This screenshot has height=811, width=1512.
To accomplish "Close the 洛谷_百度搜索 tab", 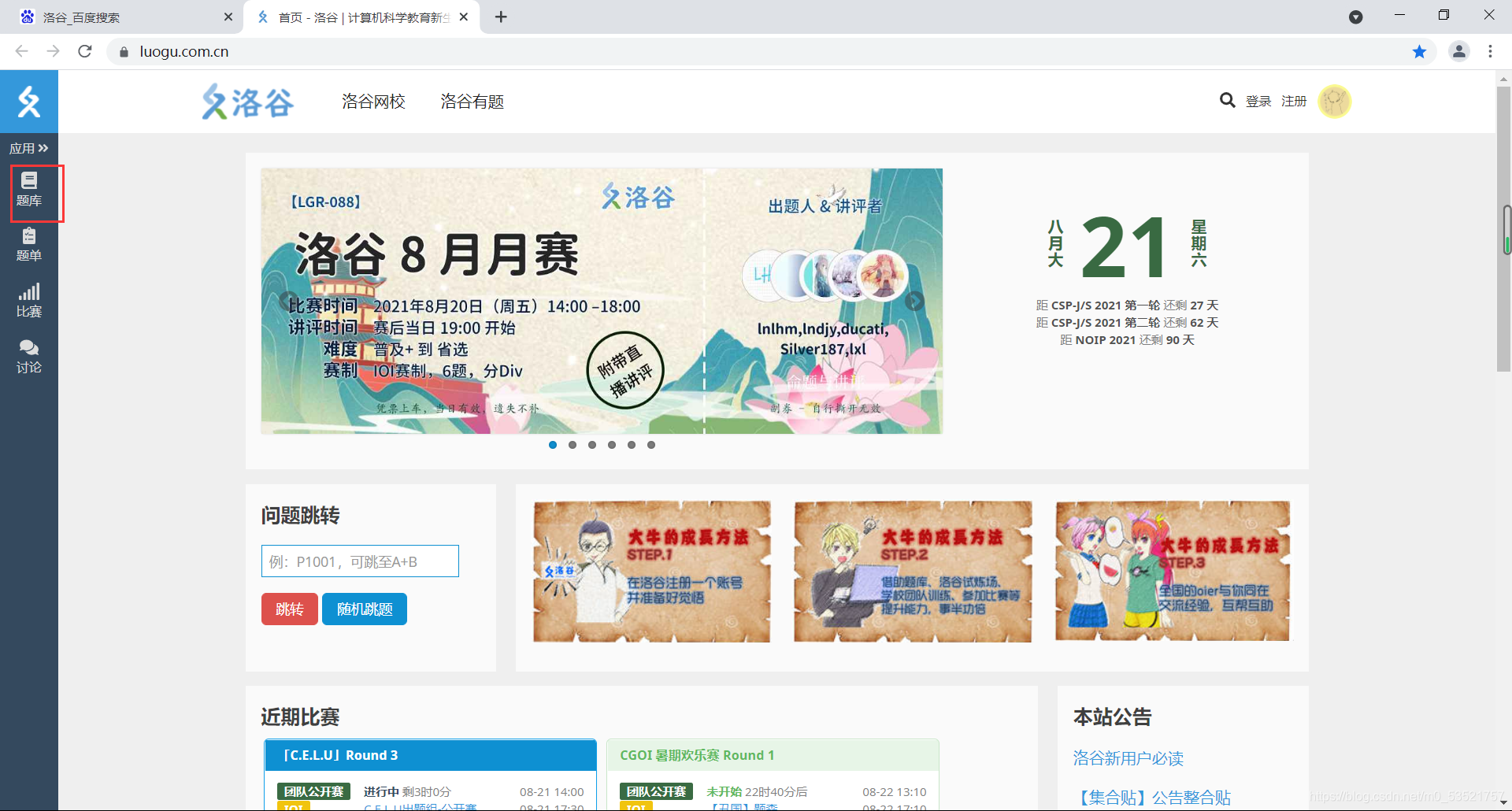I will 228,17.
